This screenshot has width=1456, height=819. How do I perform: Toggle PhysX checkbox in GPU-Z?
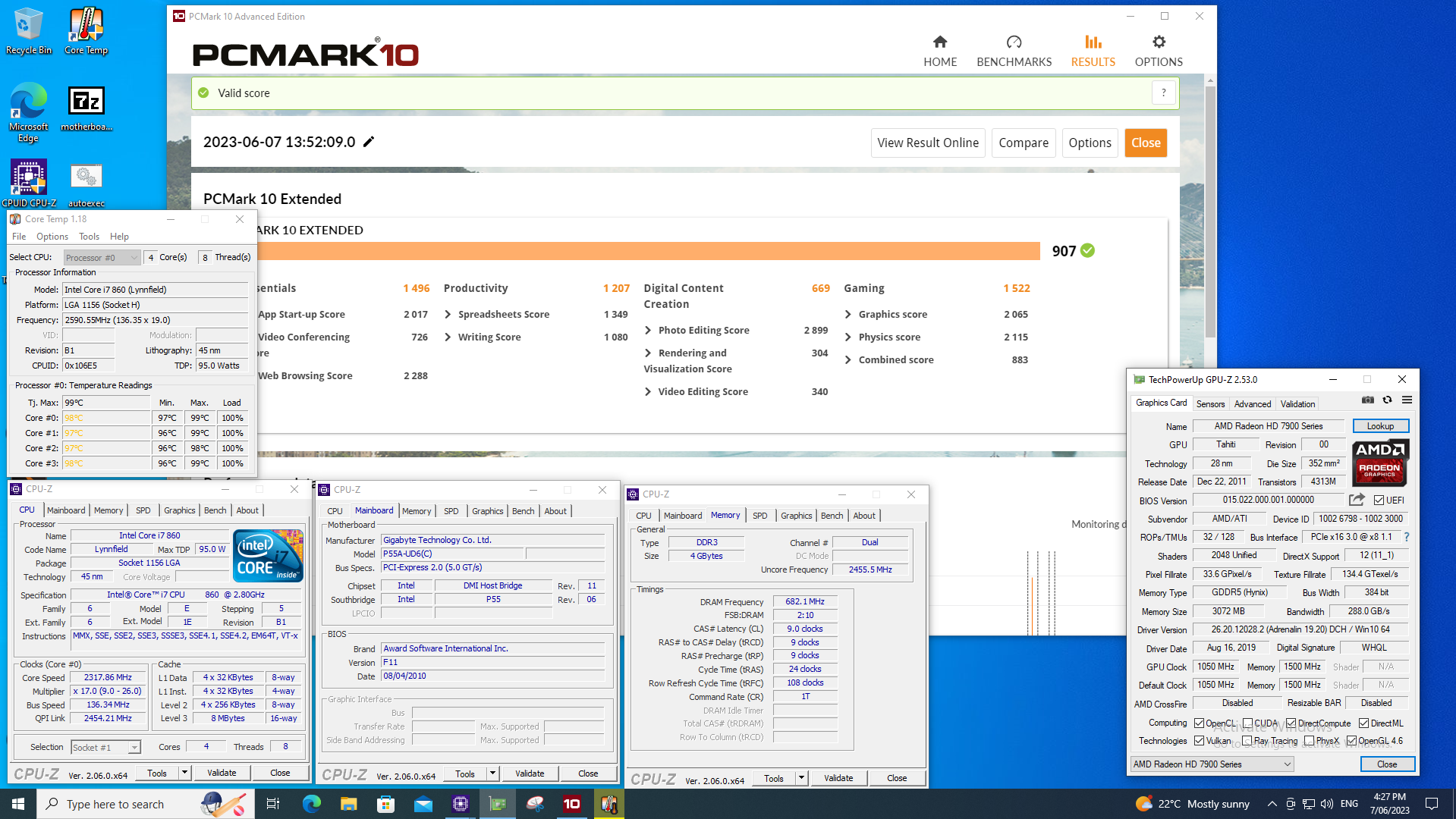click(1309, 741)
